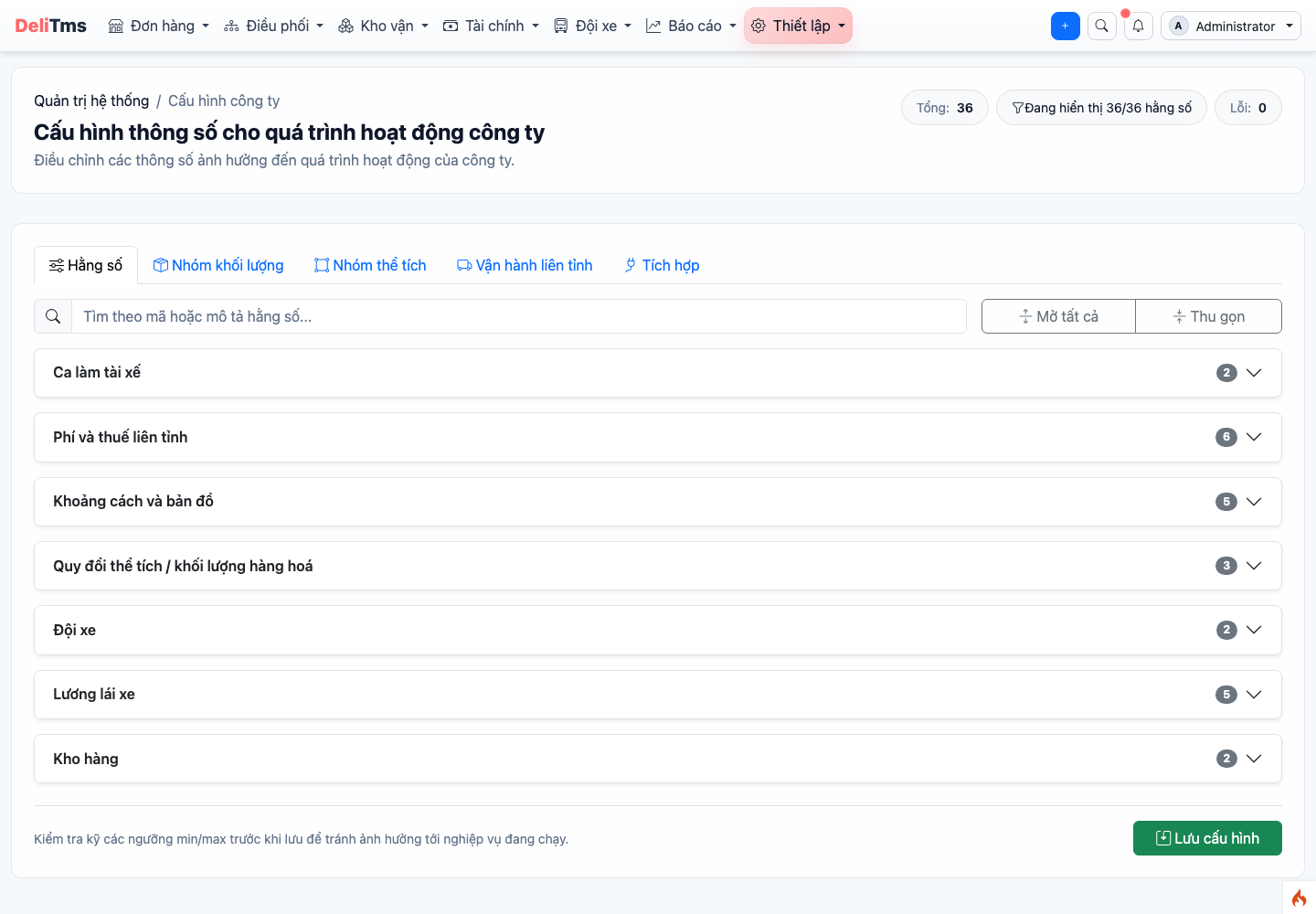
Task: Switch to the Tích hợp tab
Action: coord(662,265)
